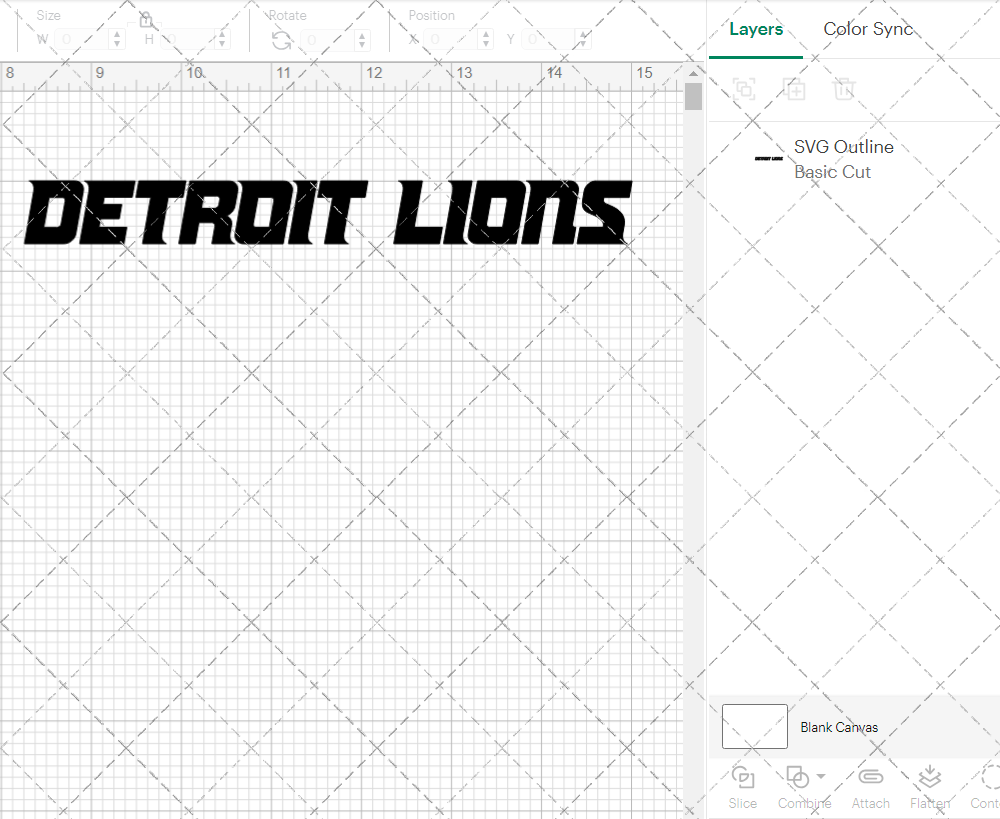
Task: Click the Blank Canvas label
Action: pyautogui.click(x=840, y=727)
